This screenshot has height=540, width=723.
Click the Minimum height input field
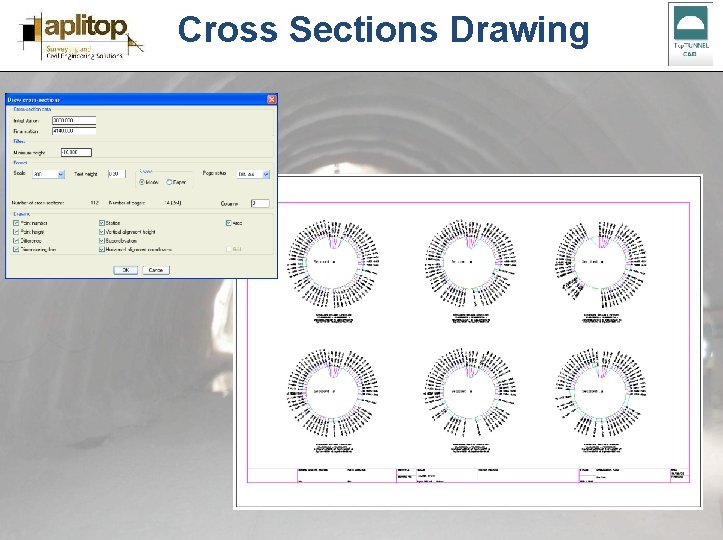tap(76, 152)
